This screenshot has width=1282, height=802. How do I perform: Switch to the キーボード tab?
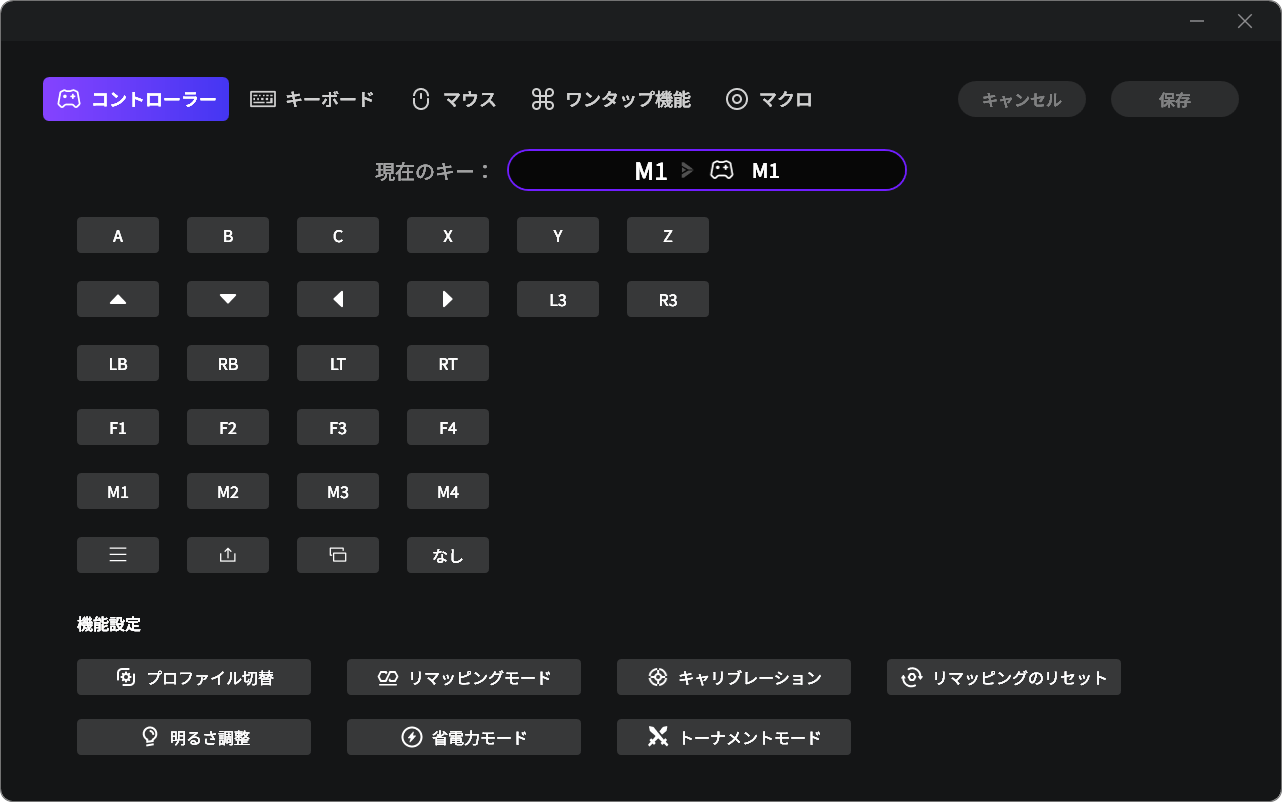tap(312, 99)
